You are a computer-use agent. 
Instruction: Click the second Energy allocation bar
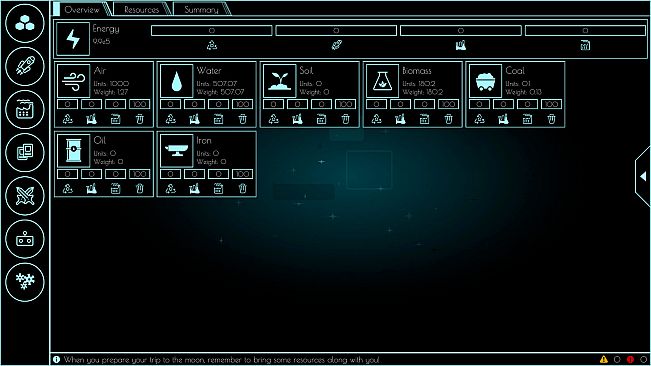pos(336,30)
